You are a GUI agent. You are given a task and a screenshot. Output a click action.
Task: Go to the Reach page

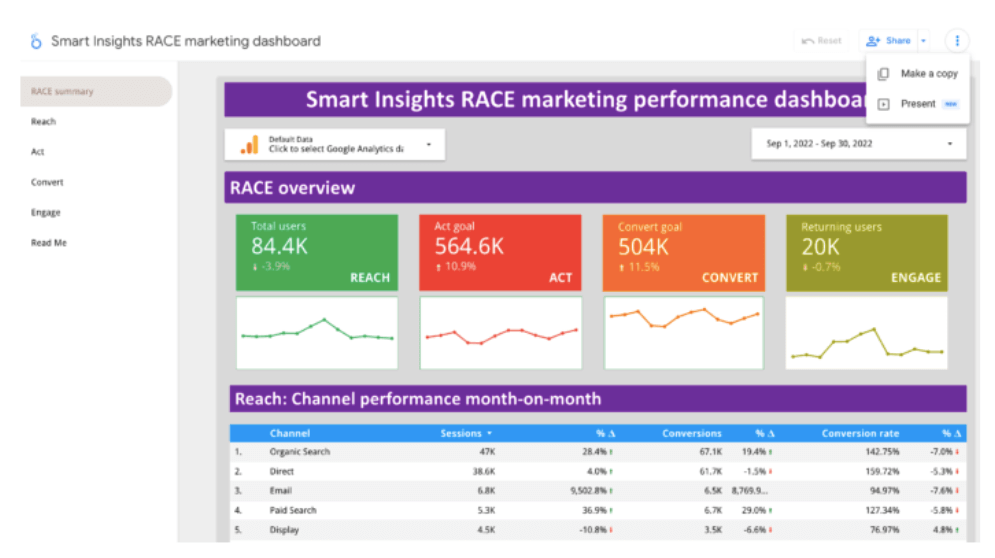tap(44, 122)
